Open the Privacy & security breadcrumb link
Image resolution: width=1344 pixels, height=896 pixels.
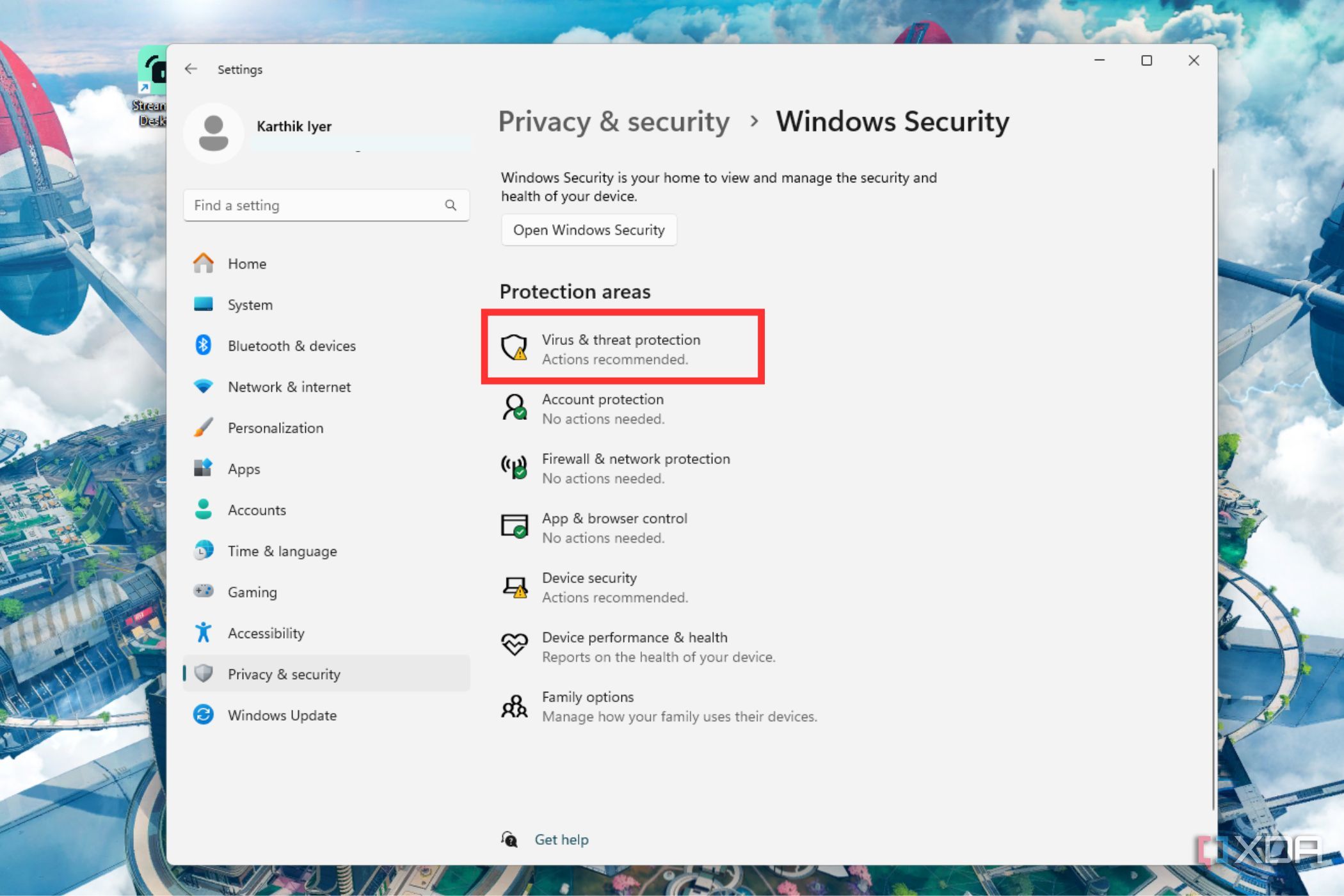614,122
